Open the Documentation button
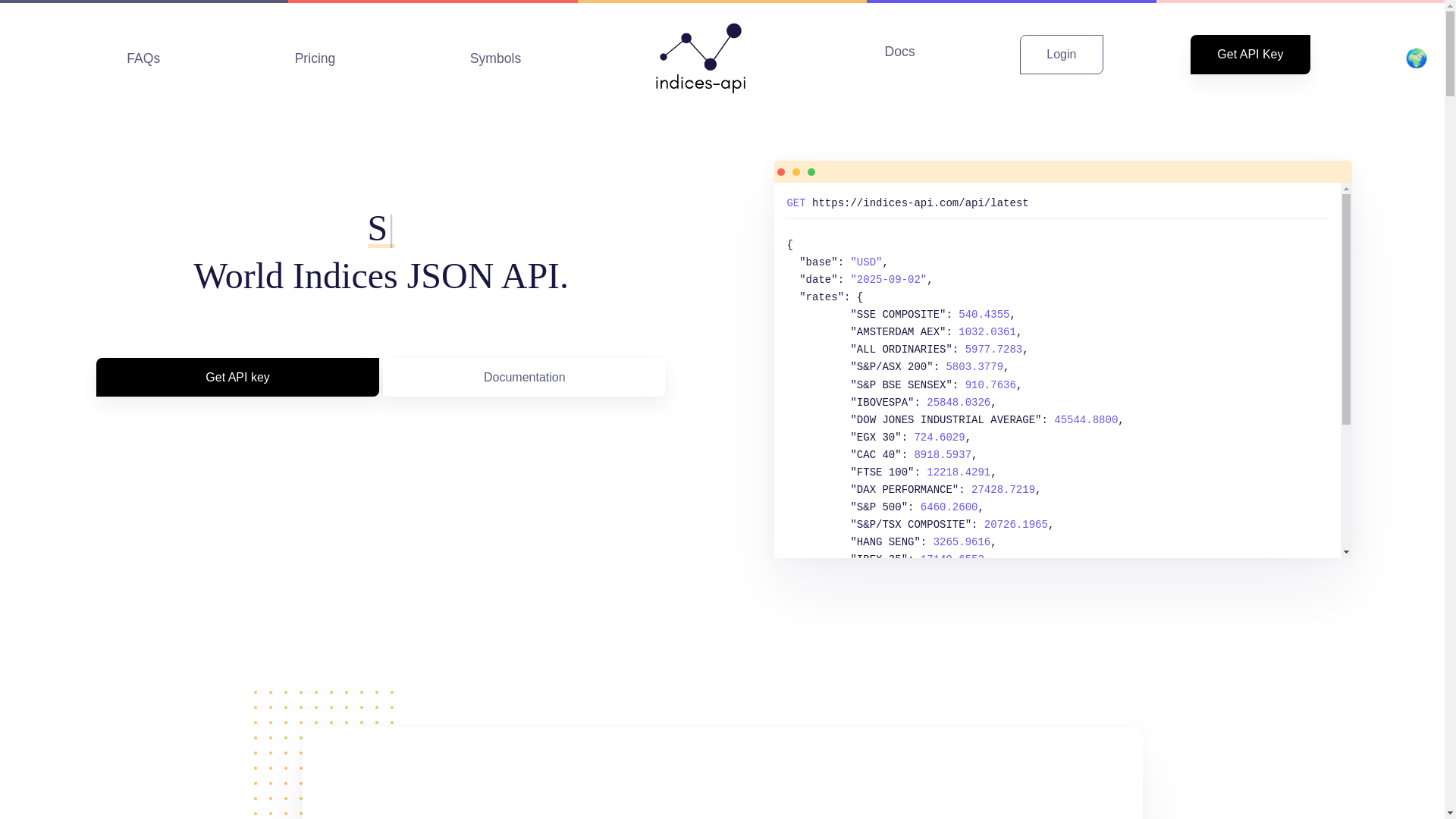 [x=524, y=377]
